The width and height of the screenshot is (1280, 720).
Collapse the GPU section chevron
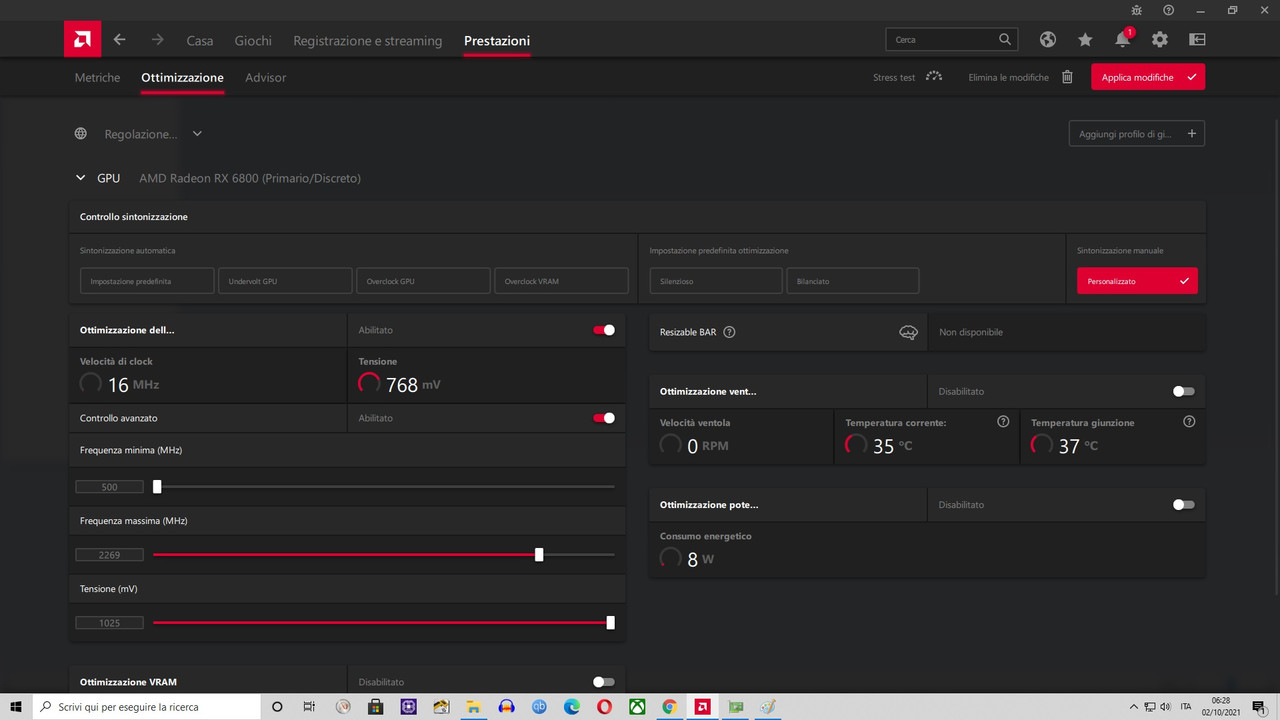point(81,178)
